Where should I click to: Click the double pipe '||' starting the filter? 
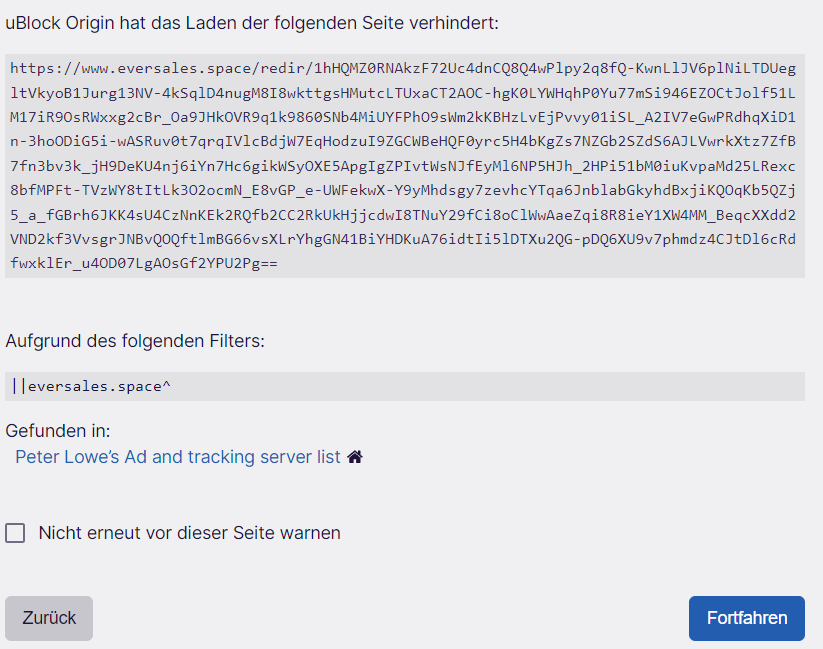tap(19, 386)
